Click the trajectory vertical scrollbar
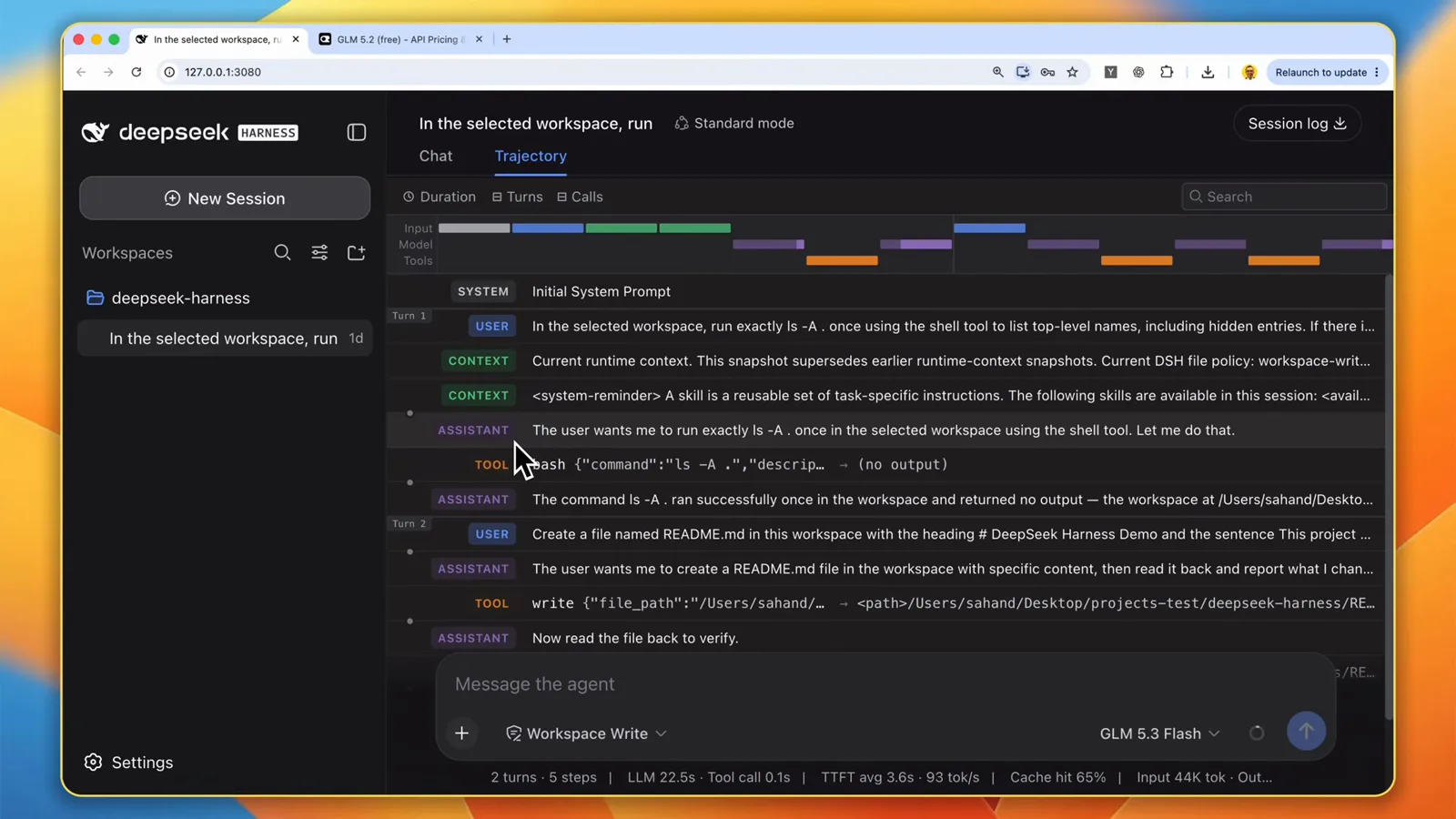The width and height of the screenshot is (1456, 819). click(x=1389, y=496)
